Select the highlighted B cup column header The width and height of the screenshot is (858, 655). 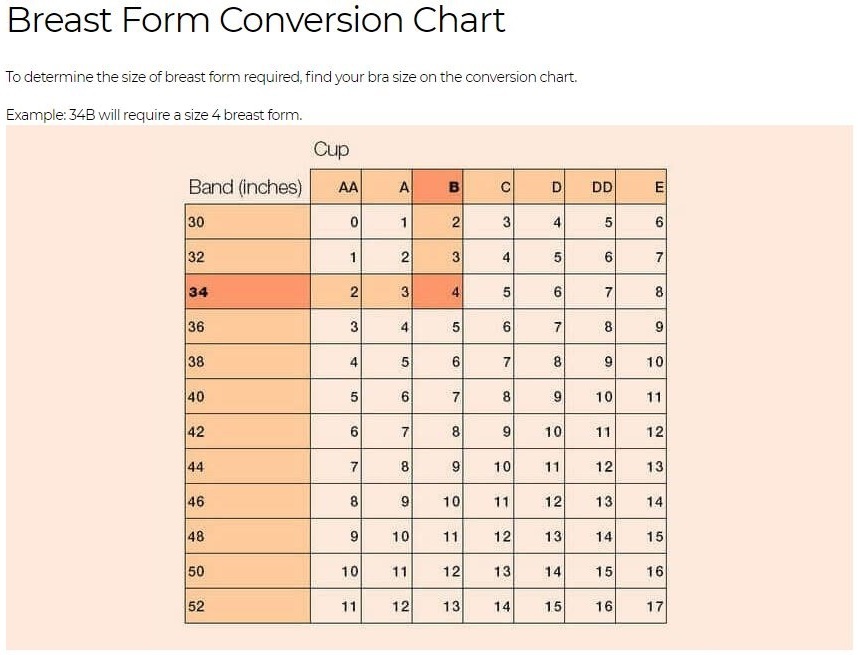pos(438,187)
